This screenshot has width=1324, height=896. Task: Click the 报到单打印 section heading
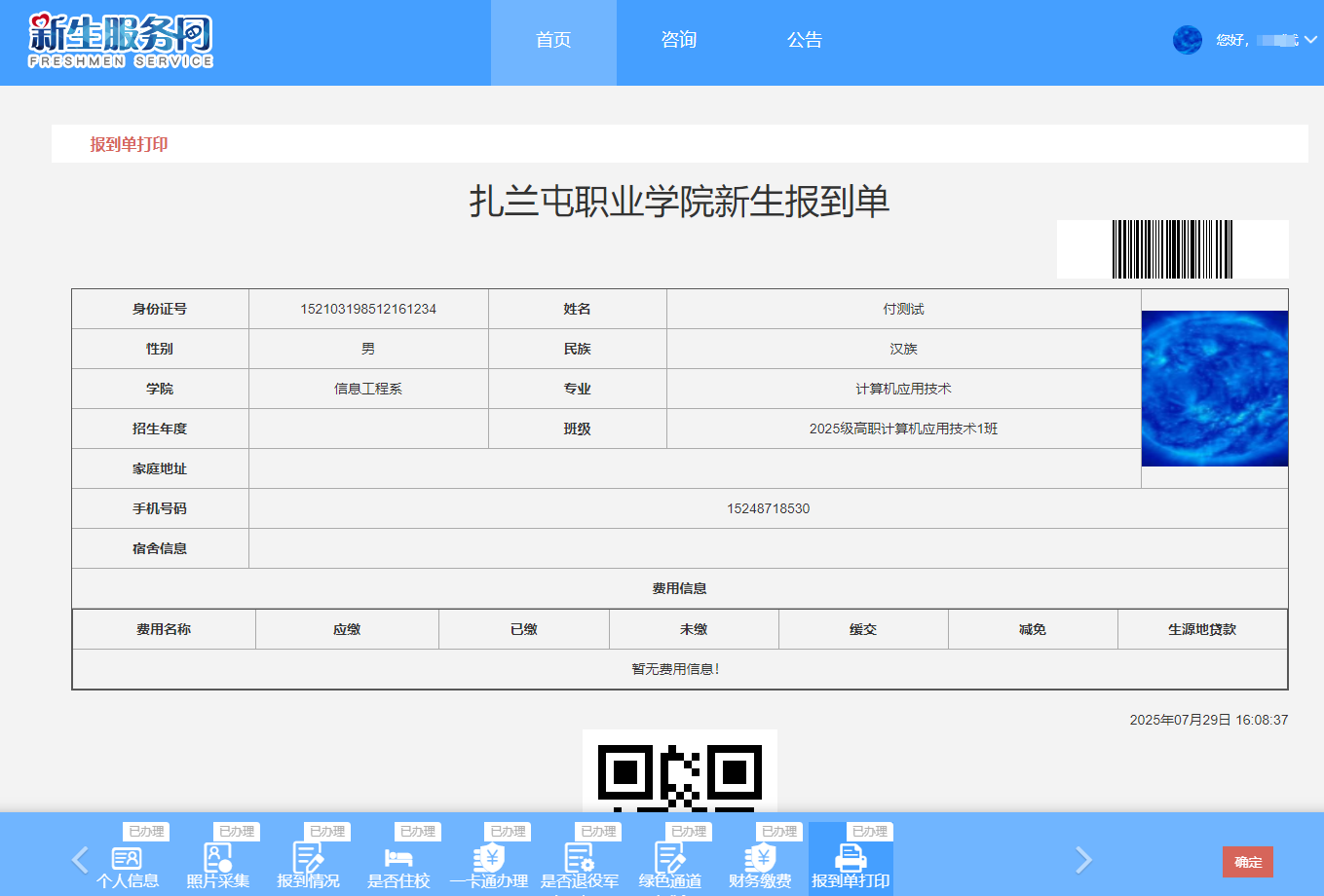[130, 144]
